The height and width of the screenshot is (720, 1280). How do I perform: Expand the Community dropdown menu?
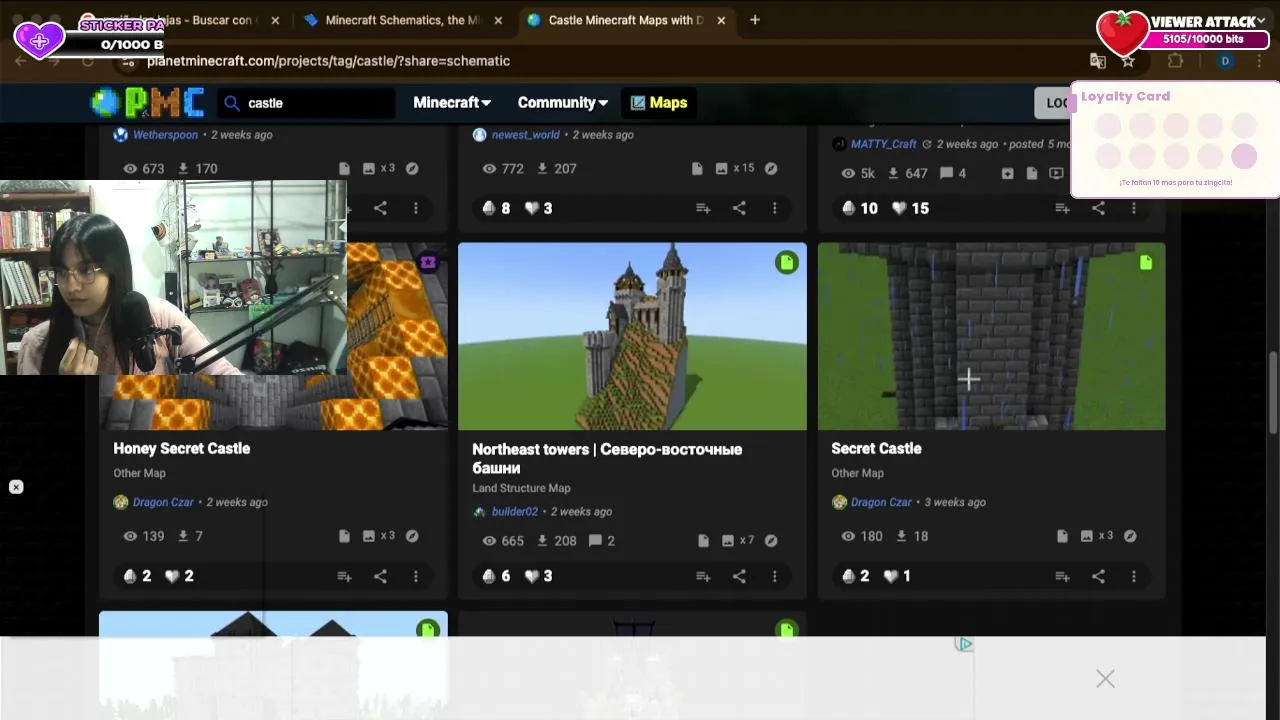point(562,102)
